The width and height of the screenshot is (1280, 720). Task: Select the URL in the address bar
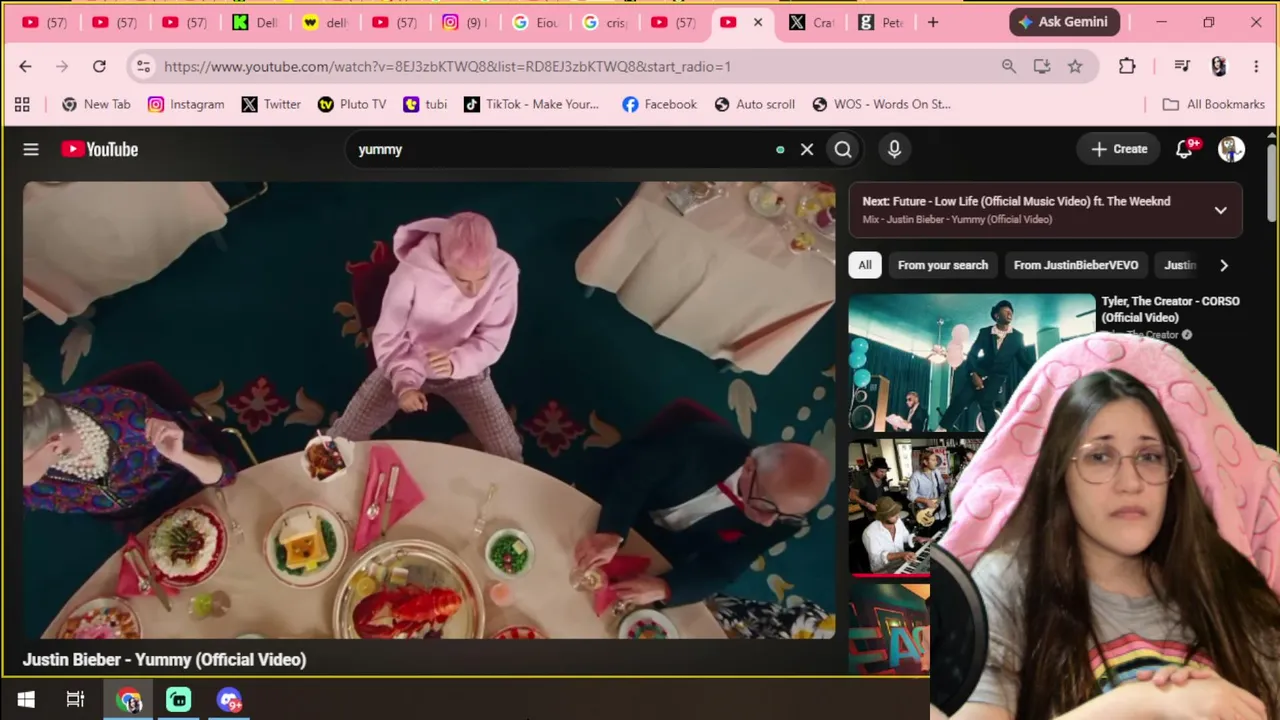(447, 66)
